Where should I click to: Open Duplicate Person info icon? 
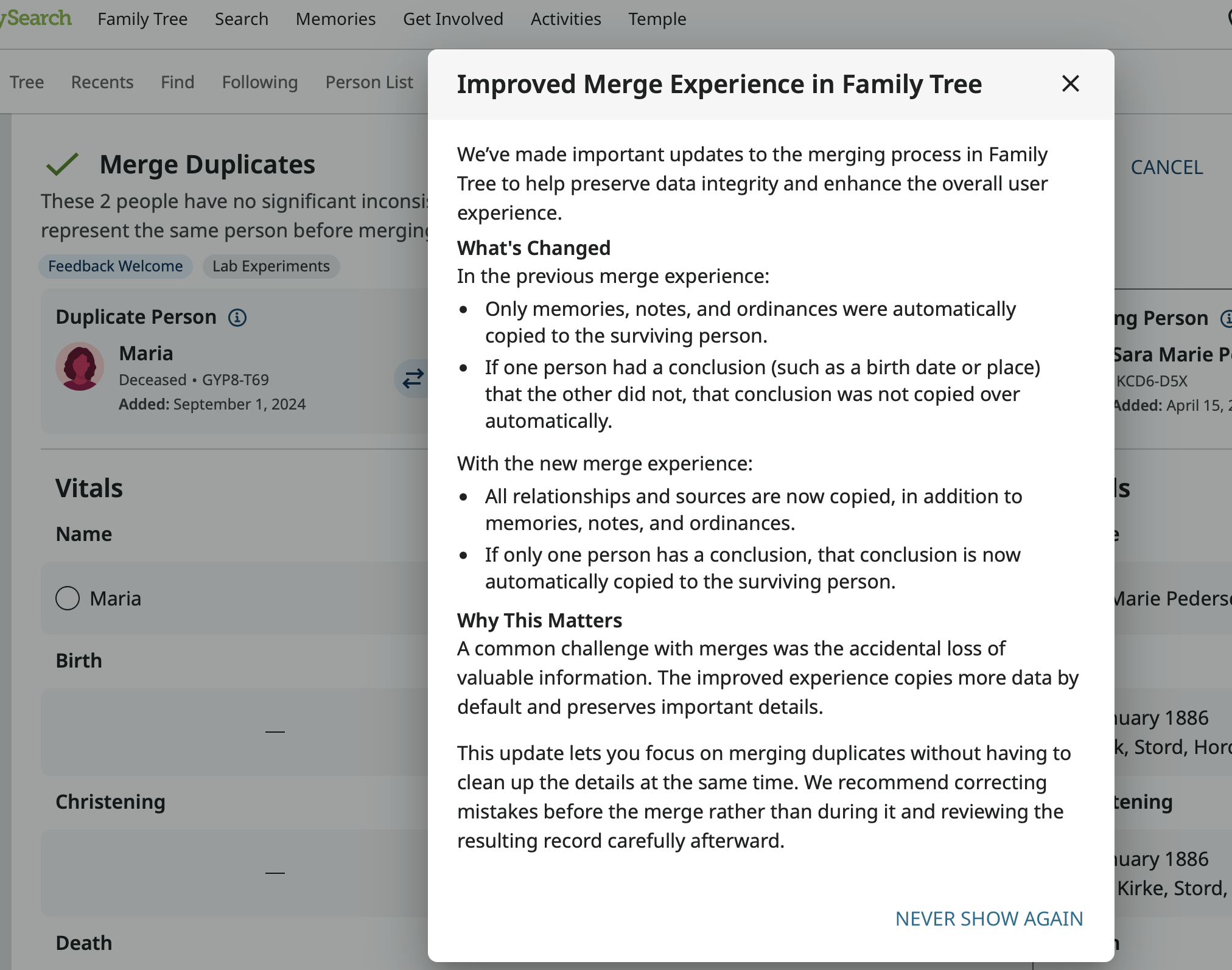pos(237,318)
